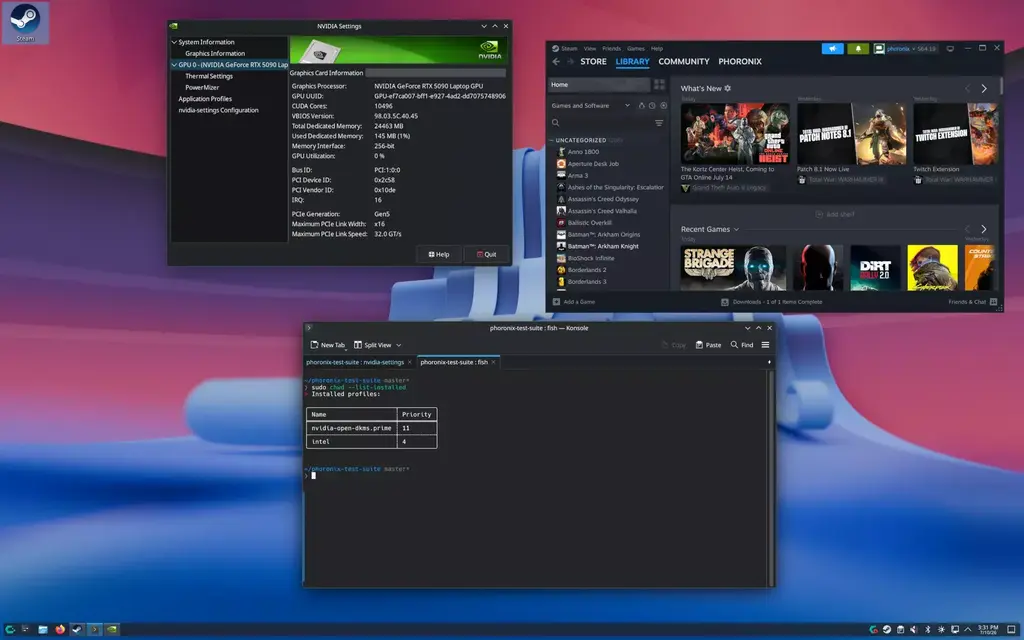Open Konsole hamburger menu
Screen dimensions: 1024x640
point(765,345)
